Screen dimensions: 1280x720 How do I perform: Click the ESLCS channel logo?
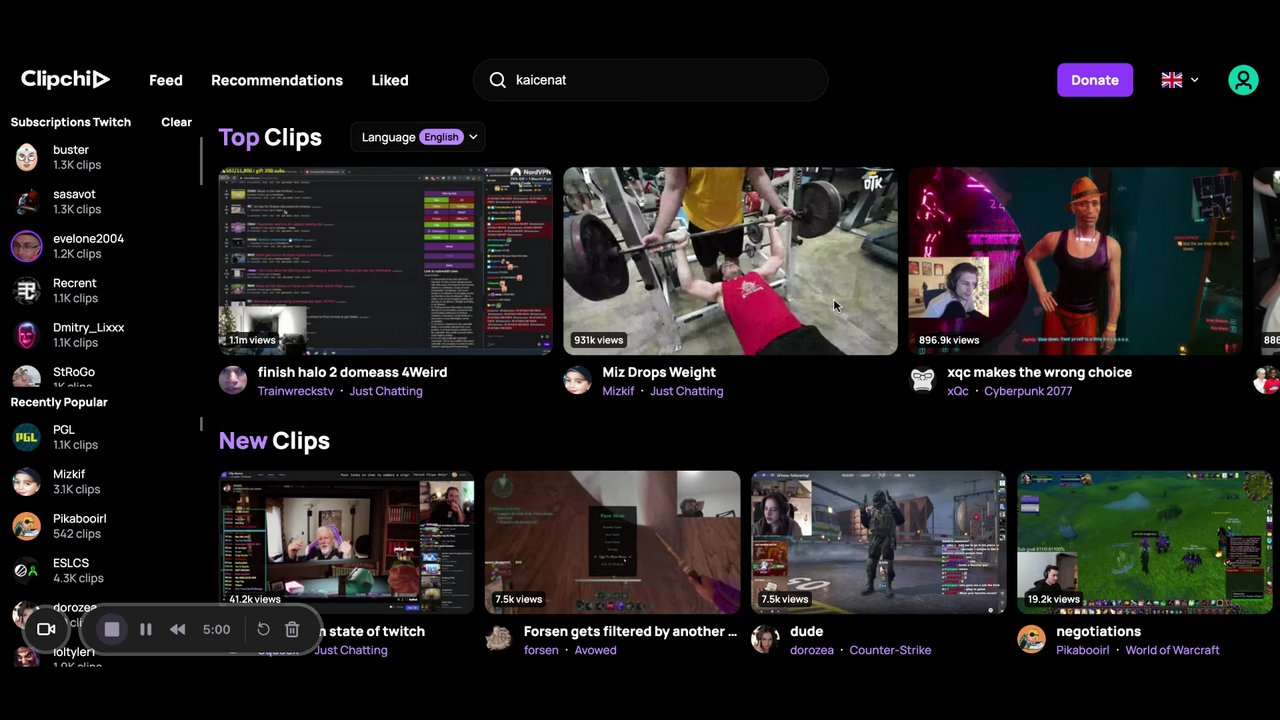27,570
